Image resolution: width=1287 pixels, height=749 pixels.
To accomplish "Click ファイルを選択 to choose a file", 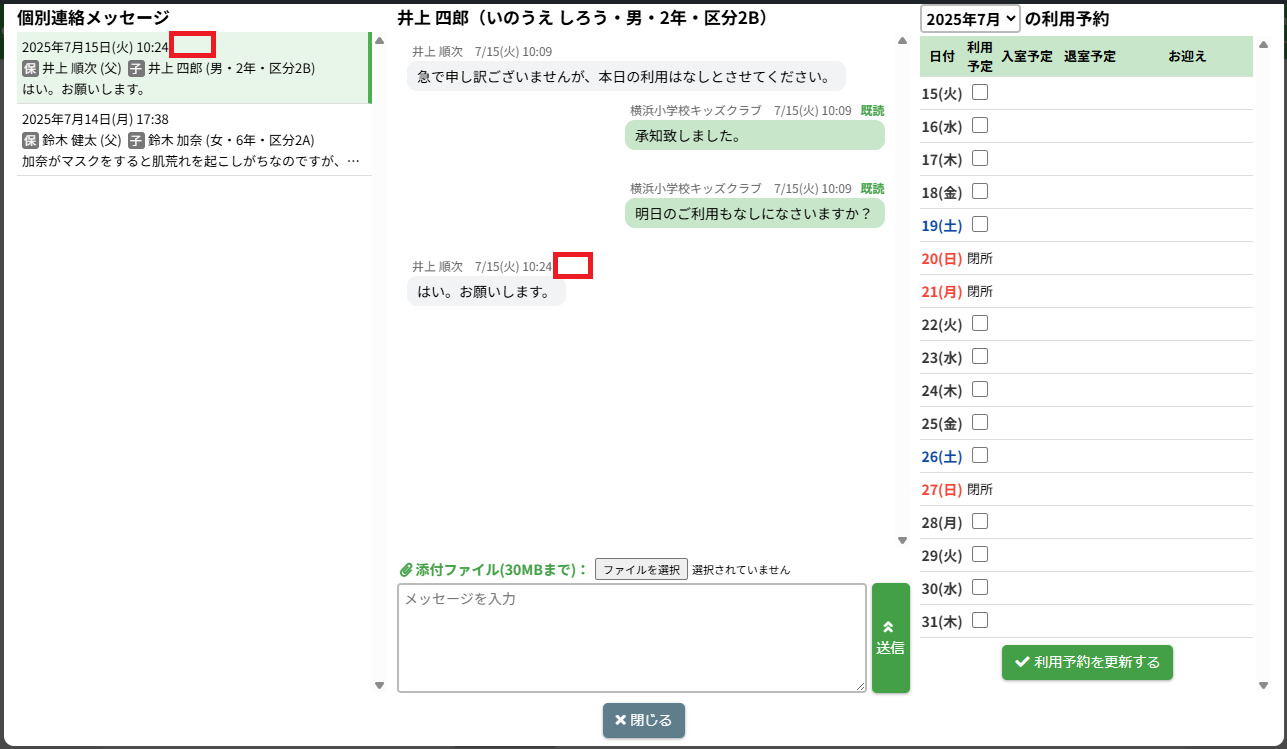I will click(641, 570).
